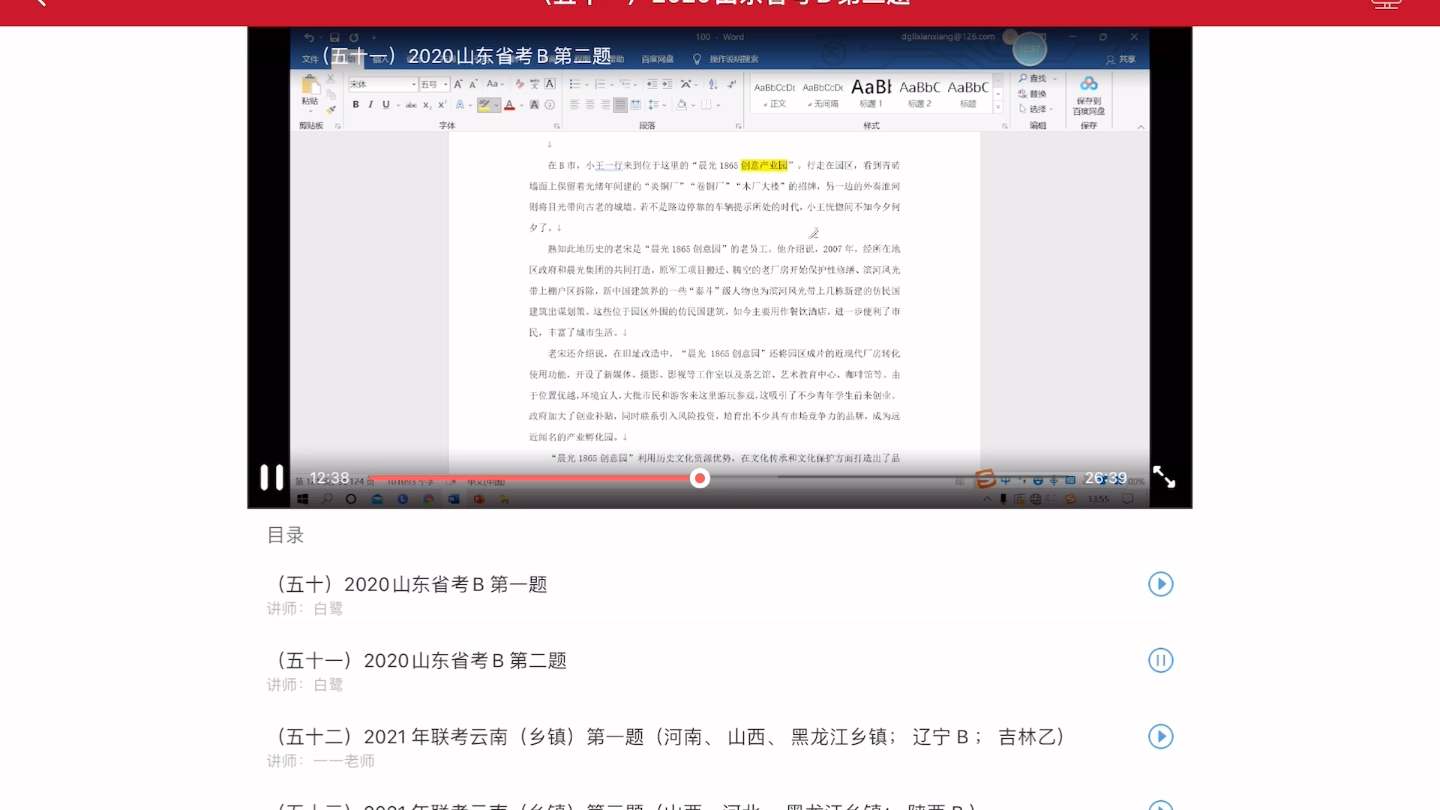Open the 宋体 font name dropdown
Viewport: 1440px width, 810px height.
click(414, 84)
